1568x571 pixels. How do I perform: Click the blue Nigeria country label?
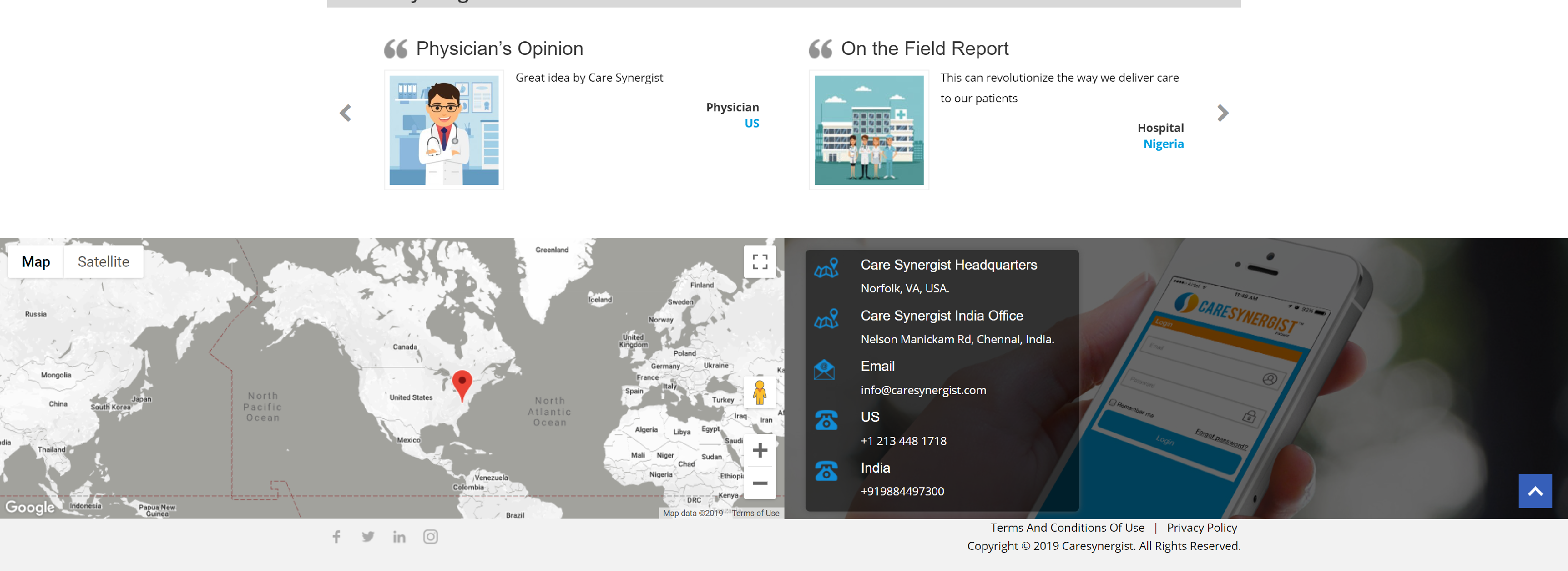click(1163, 144)
